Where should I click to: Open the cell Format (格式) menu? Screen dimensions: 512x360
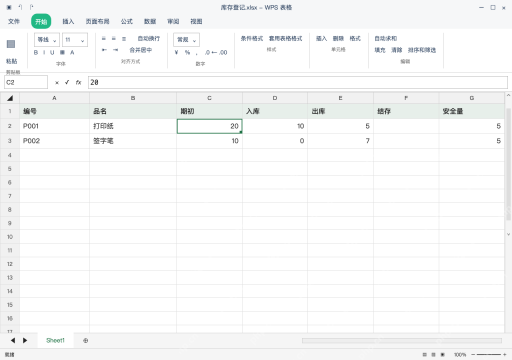click(x=355, y=39)
